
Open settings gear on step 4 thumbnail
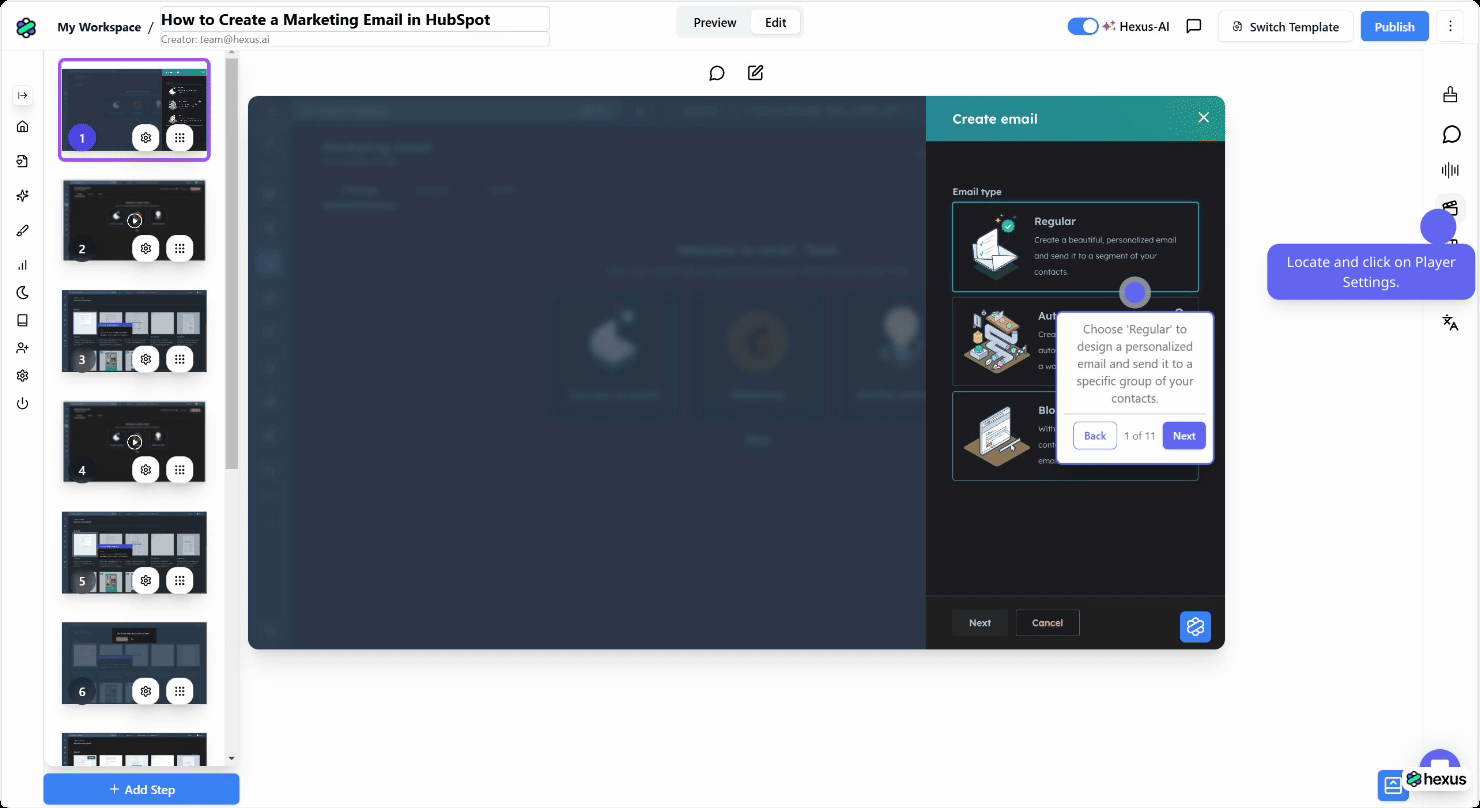[x=146, y=470]
